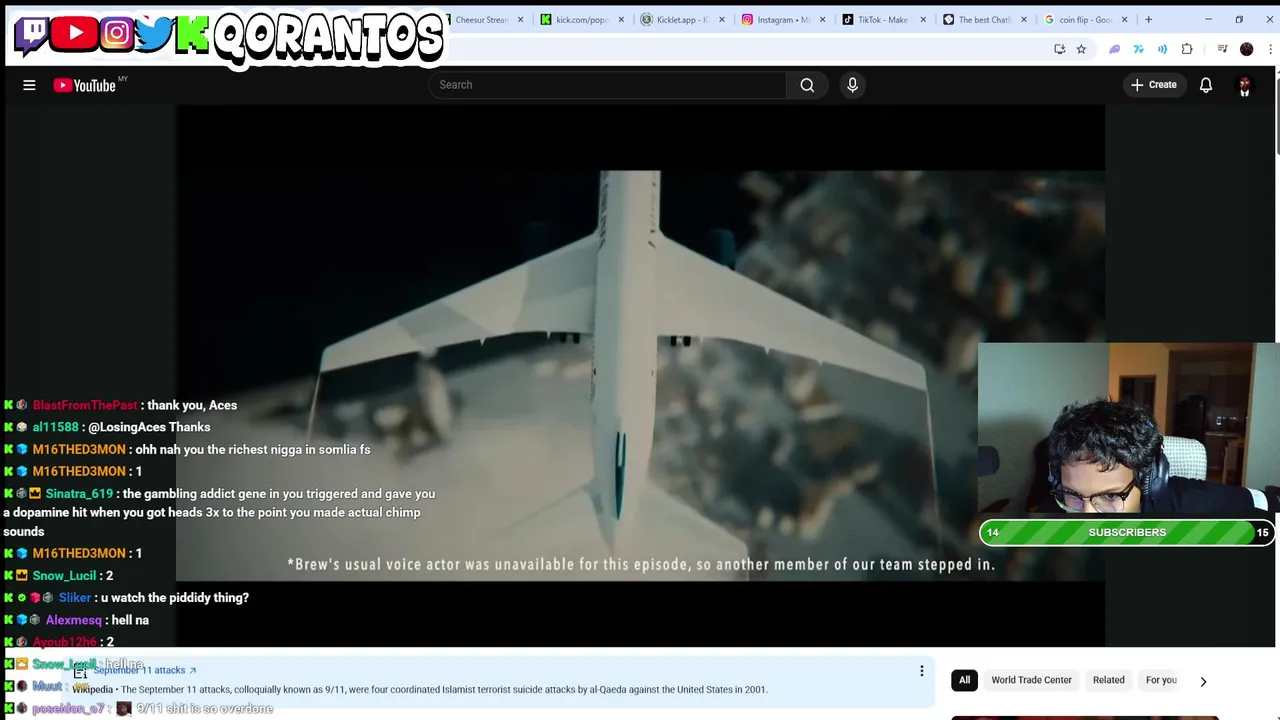Bookmark this page with the star icon
The width and height of the screenshot is (1280, 720).
[1081, 49]
